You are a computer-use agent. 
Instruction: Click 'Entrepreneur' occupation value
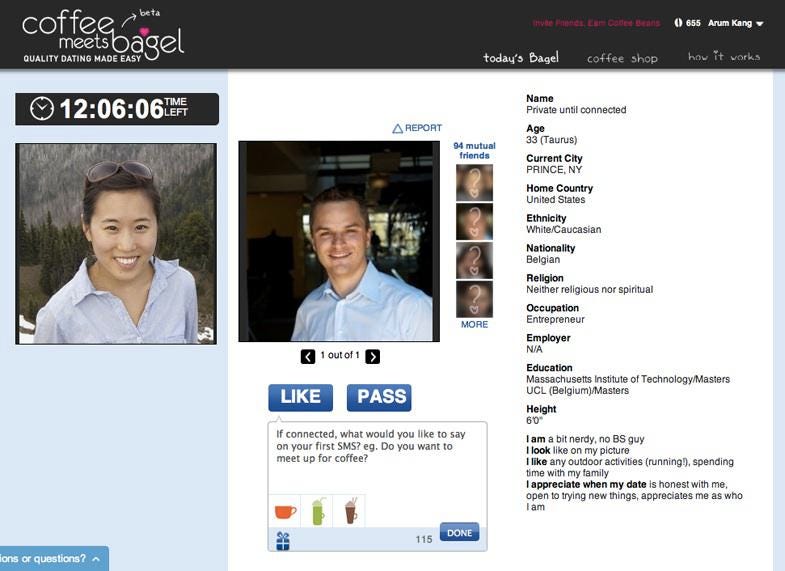point(555,319)
